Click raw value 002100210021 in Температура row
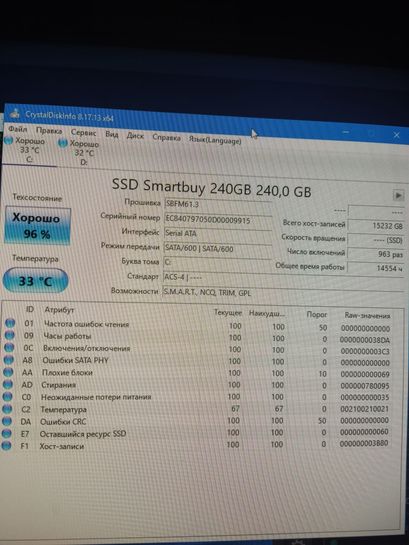Screen dimensions: 409x545 365,409
